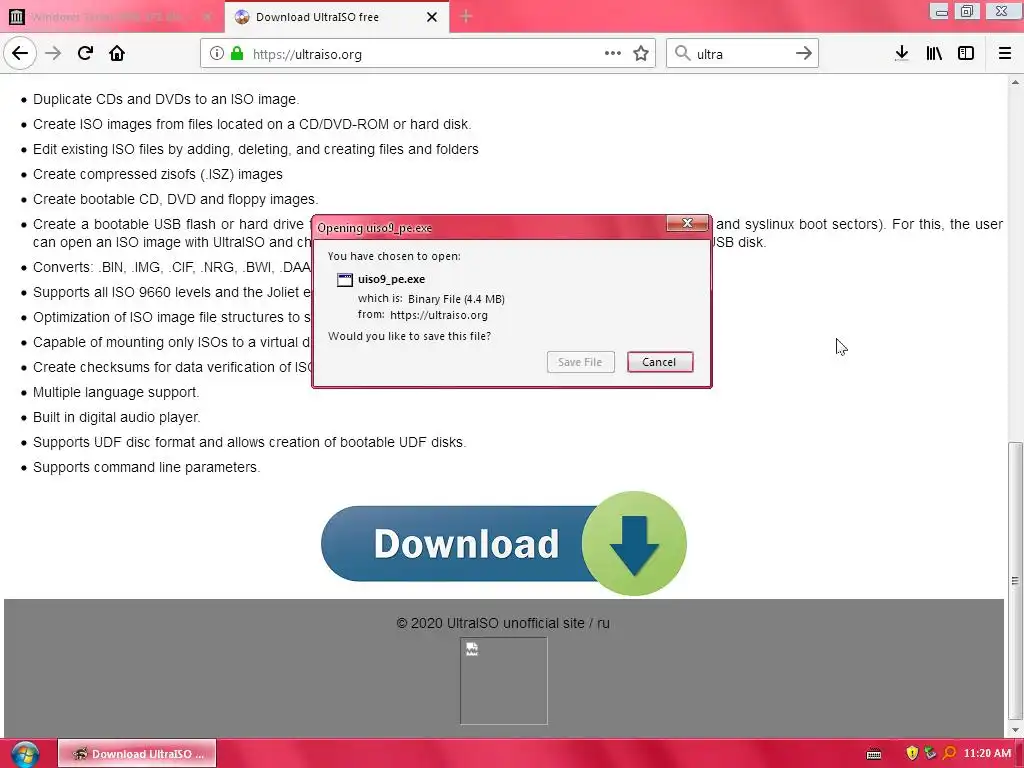Screen dimensions: 1024x768
Task: Click the green padlock security icon
Action: point(237,54)
